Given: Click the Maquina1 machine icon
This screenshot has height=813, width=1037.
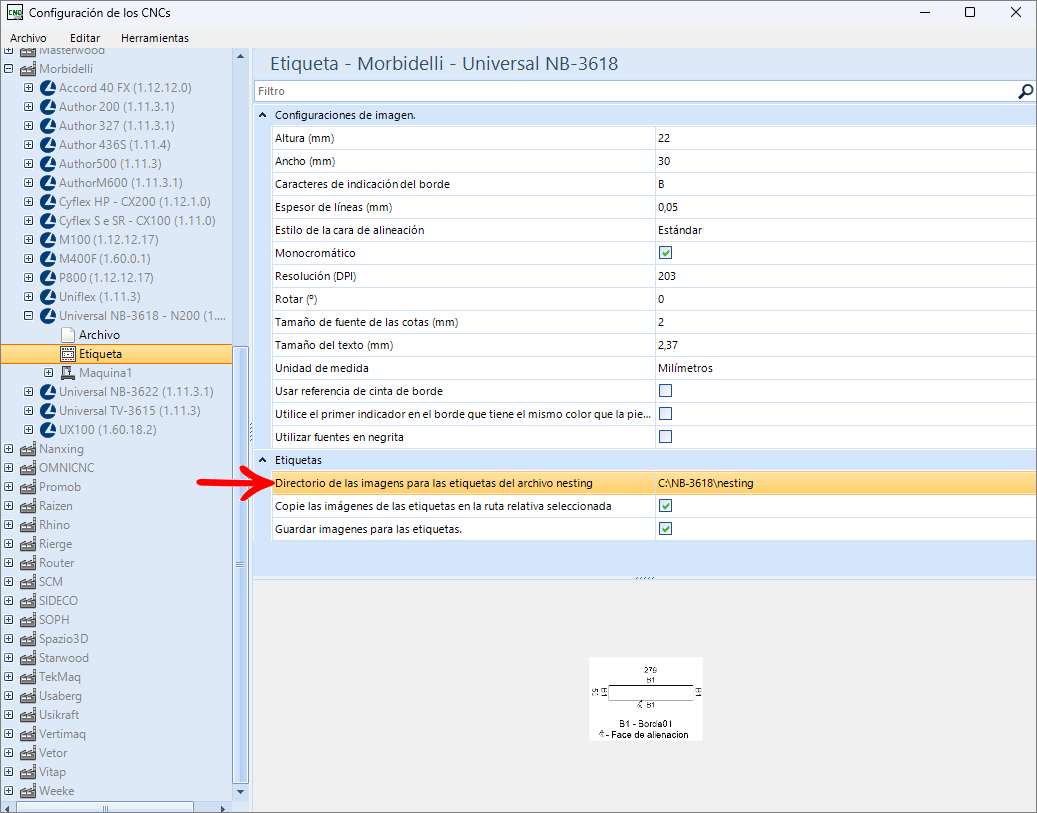Looking at the screenshot, I should [x=67, y=372].
